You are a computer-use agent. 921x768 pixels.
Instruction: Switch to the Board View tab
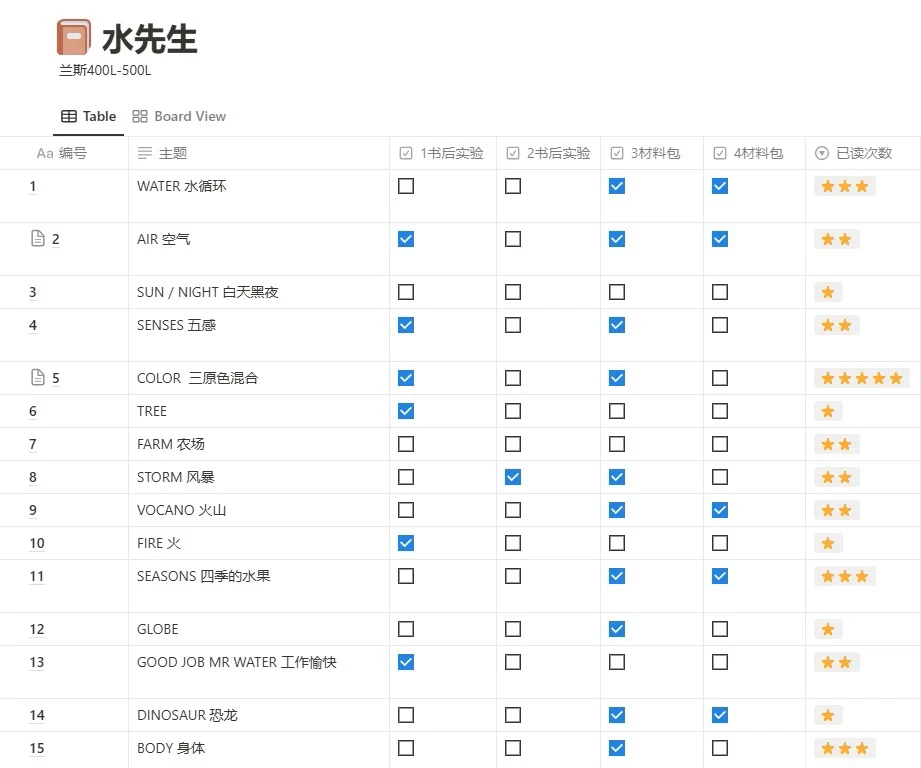[179, 116]
